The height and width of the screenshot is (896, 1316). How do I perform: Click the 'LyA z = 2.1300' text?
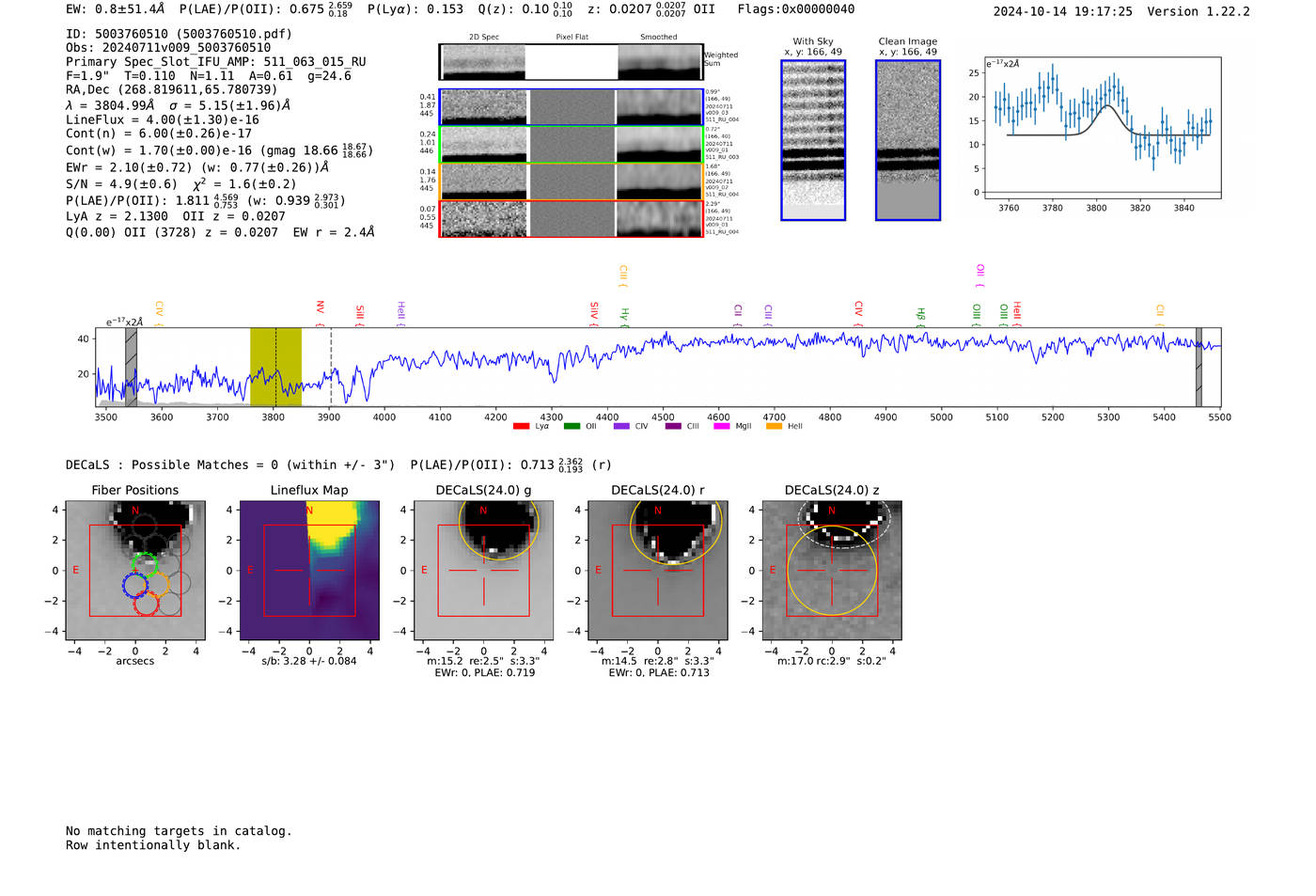(x=117, y=216)
